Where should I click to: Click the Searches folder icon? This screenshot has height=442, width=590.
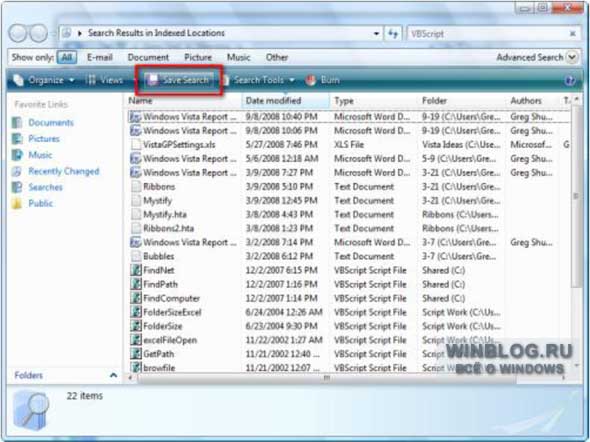click(x=17, y=187)
